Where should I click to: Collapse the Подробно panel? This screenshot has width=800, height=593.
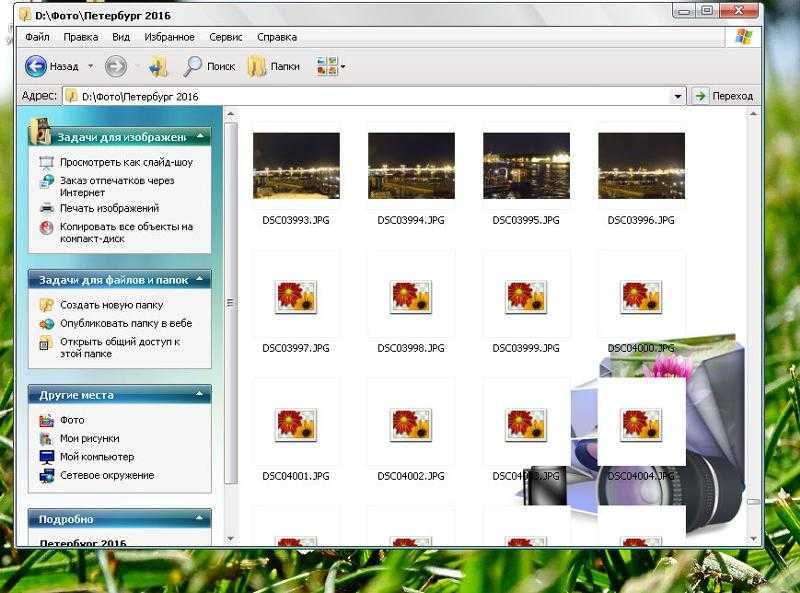click(200, 518)
